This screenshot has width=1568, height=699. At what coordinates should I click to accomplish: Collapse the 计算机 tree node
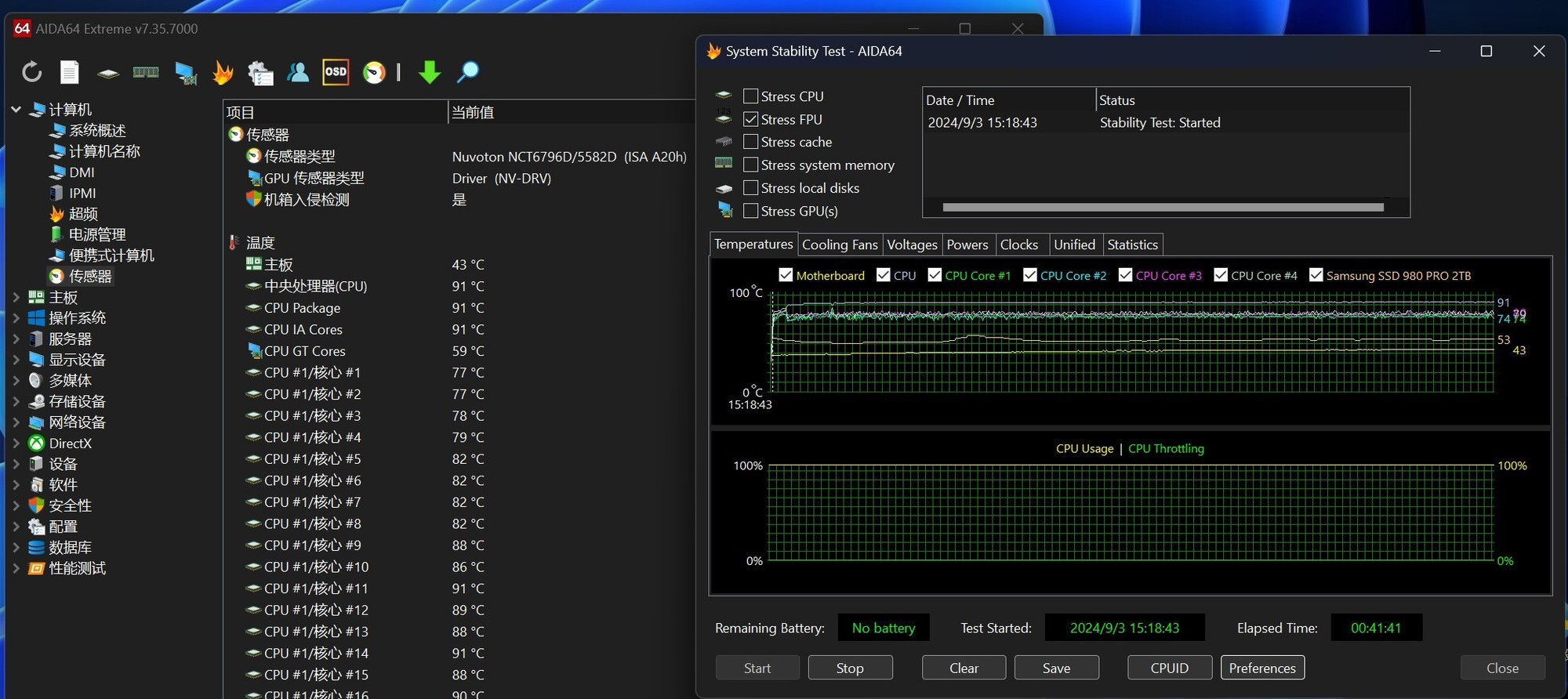click(16, 110)
